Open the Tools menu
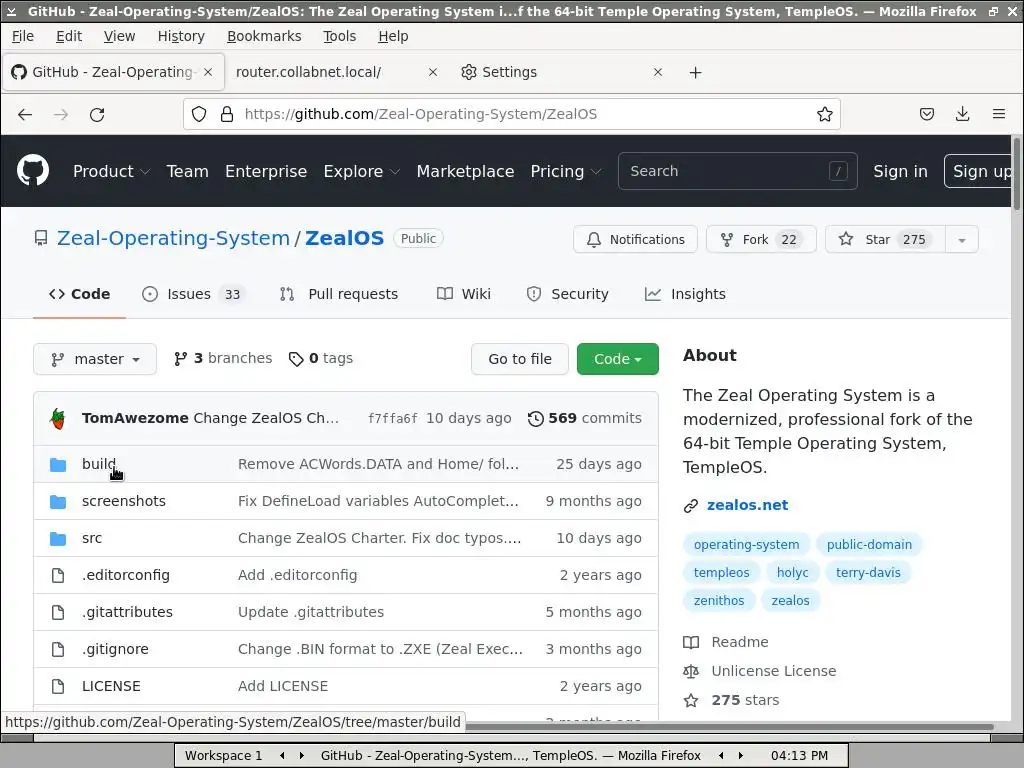The height and width of the screenshot is (768, 1024). (340, 37)
